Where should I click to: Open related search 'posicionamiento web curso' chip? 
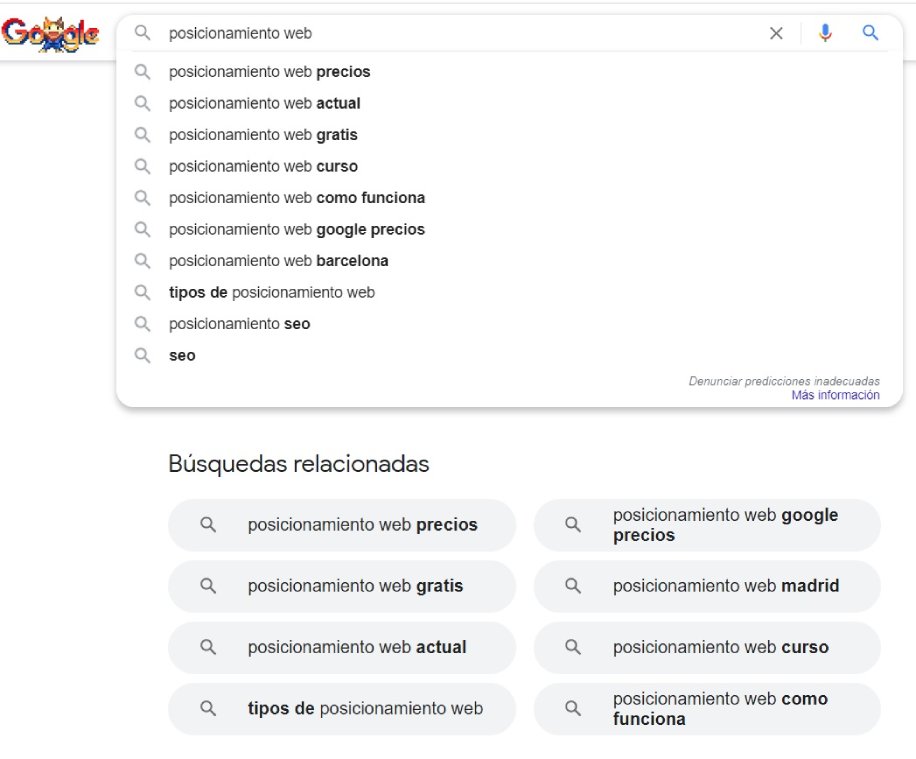(x=707, y=647)
